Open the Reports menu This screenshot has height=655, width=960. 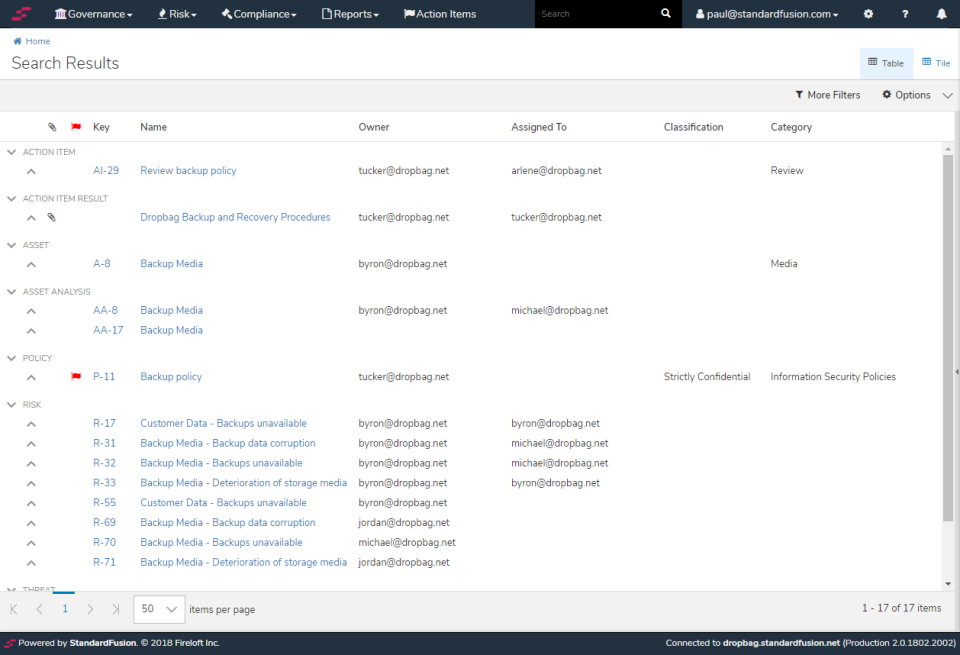click(350, 13)
